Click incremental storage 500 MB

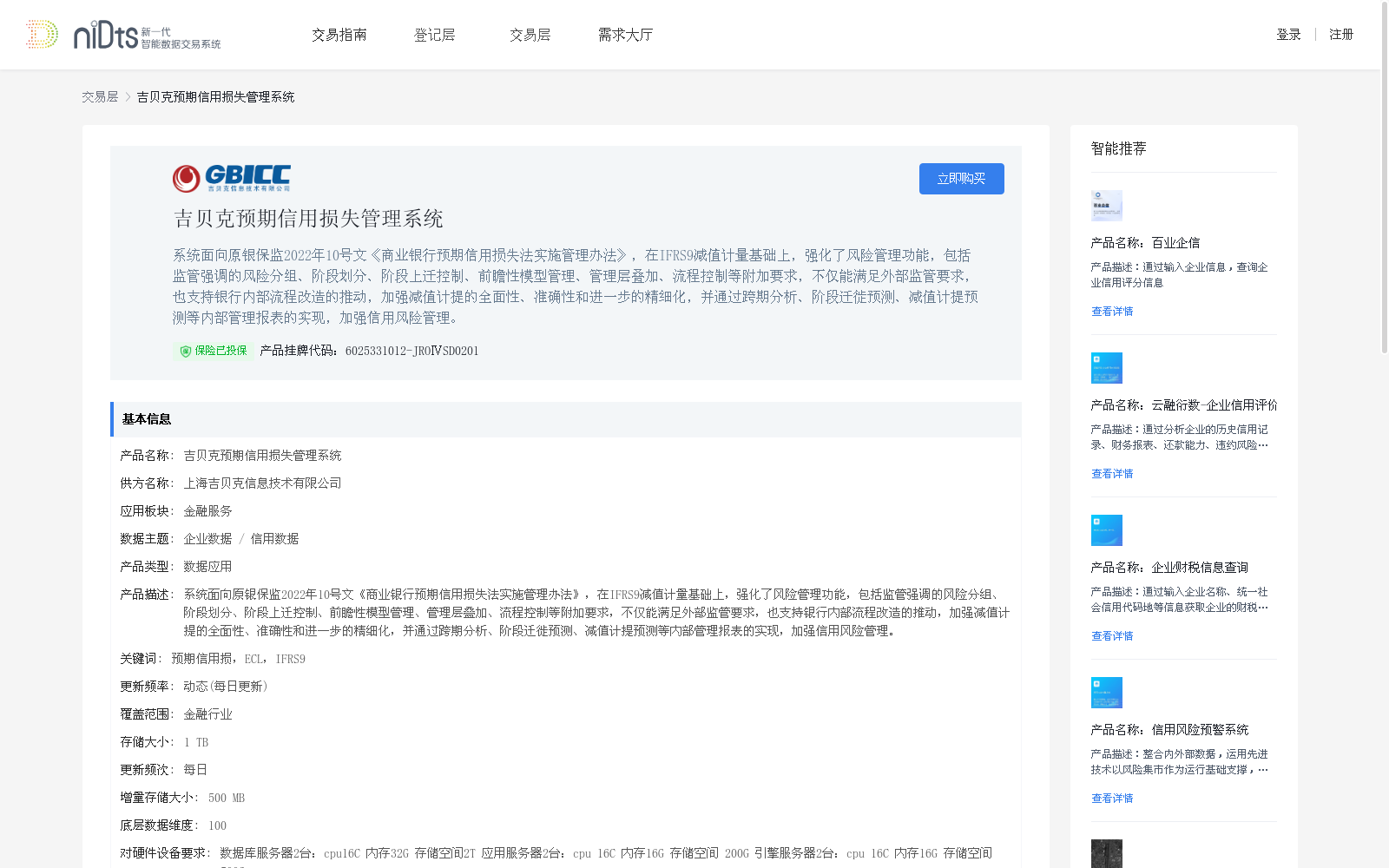227,798
